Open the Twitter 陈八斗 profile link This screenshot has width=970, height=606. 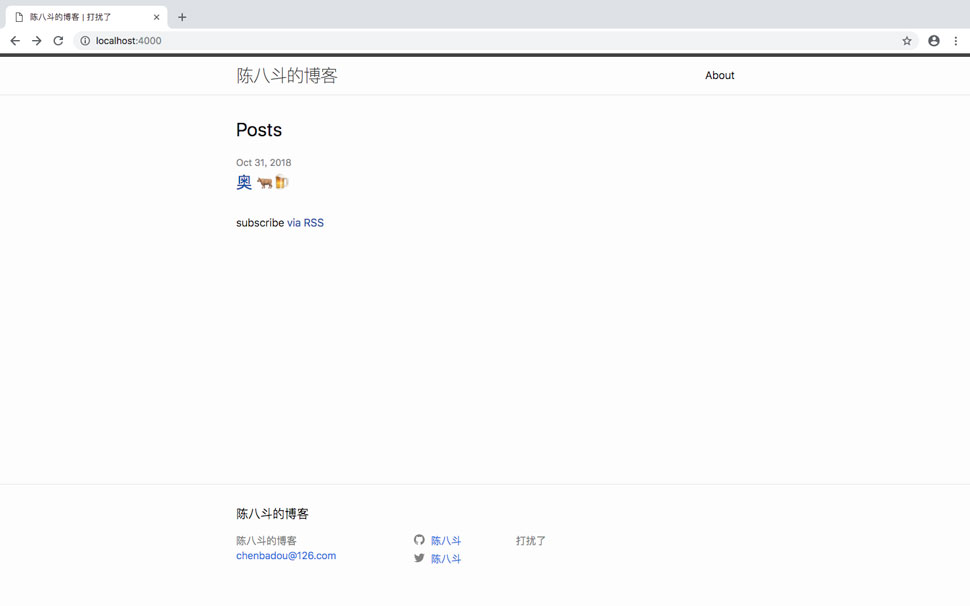pos(446,558)
